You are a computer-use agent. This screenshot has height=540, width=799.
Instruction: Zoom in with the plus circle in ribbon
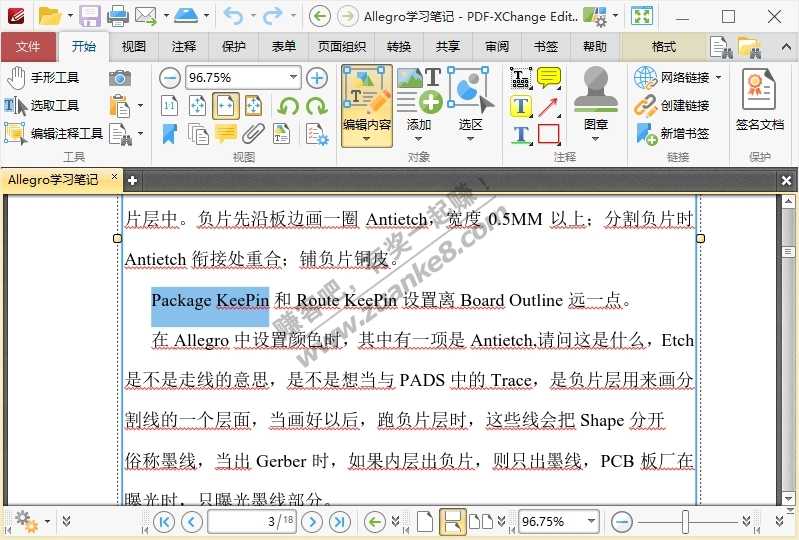(x=317, y=78)
